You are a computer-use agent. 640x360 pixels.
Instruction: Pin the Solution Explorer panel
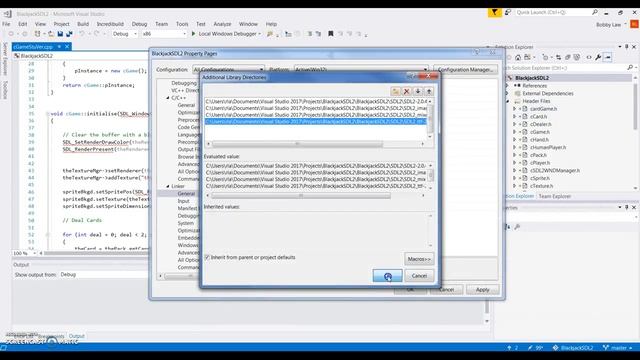(627, 47)
